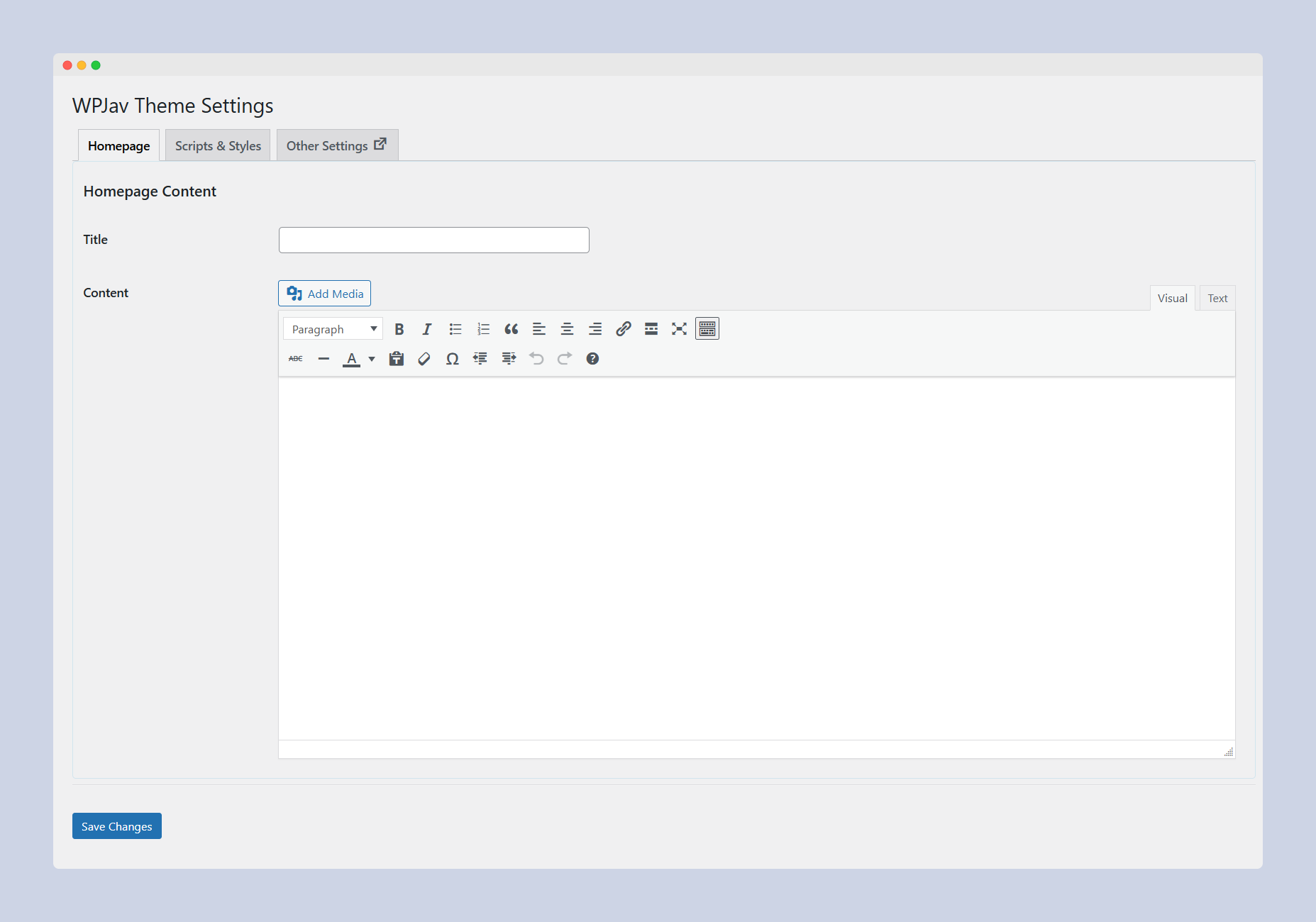
Task: Click the Title input field
Action: (x=433, y=240)
